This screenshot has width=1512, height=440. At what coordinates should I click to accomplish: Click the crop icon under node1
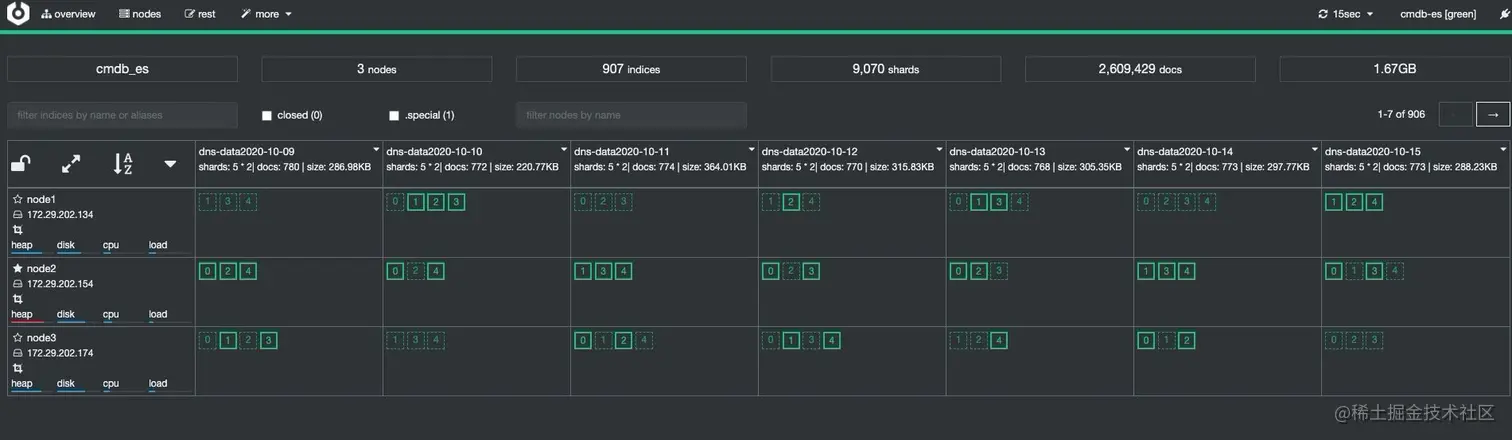18,230
